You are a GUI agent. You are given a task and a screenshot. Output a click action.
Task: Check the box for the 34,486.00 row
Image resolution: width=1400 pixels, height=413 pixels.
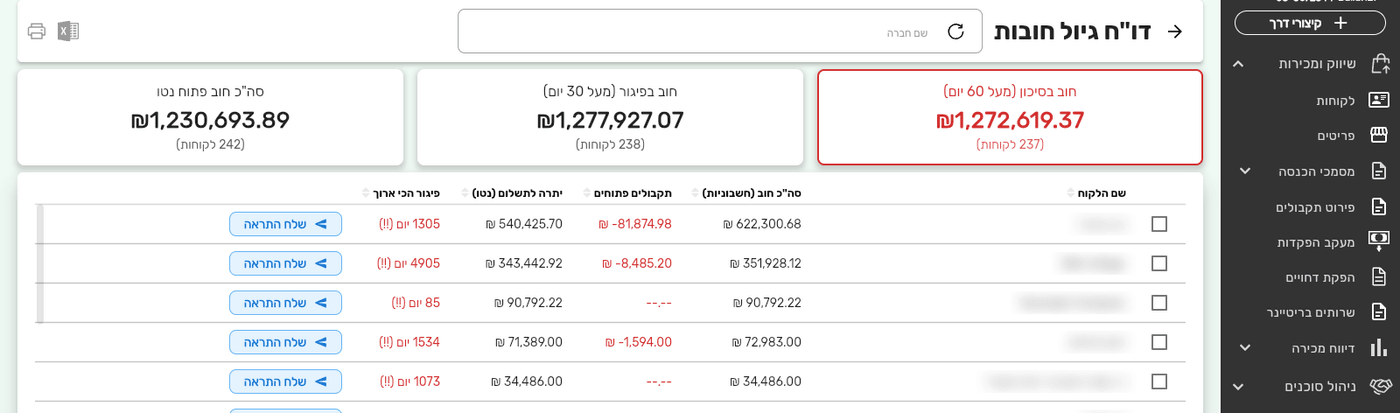tap(1159, 381)
